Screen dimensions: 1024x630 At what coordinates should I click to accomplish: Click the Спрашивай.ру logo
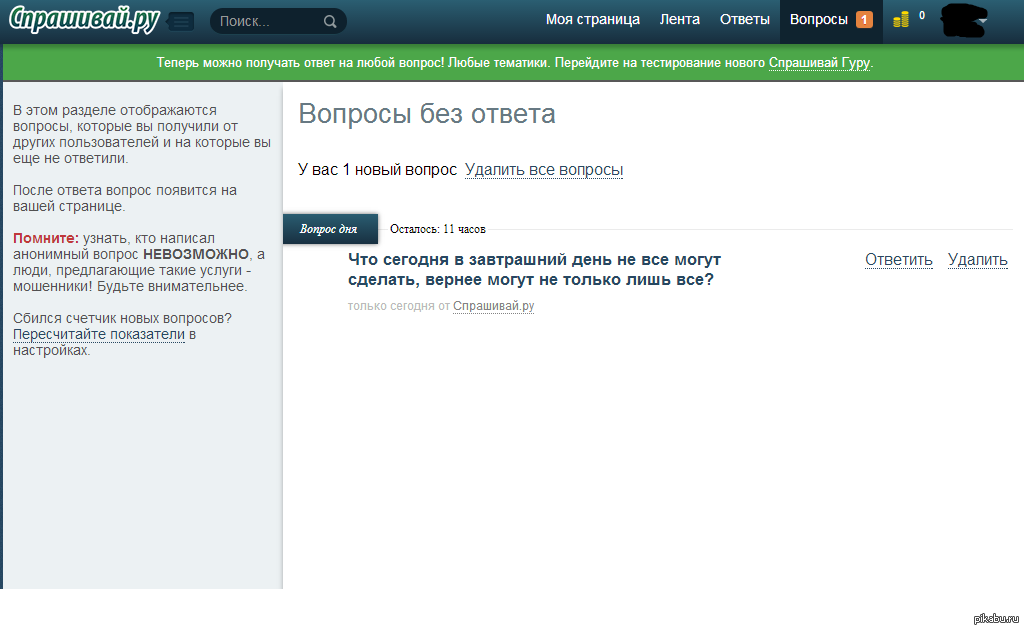pos(83,20)
